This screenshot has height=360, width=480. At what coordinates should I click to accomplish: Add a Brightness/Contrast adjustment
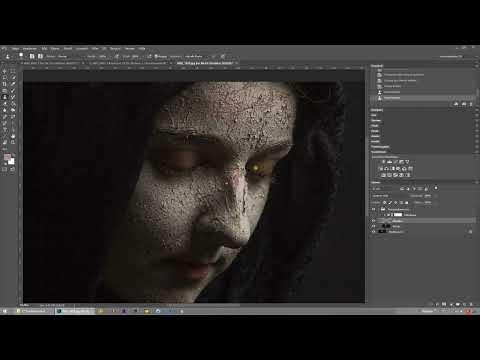pyautogui.click(x=383, y=161)
